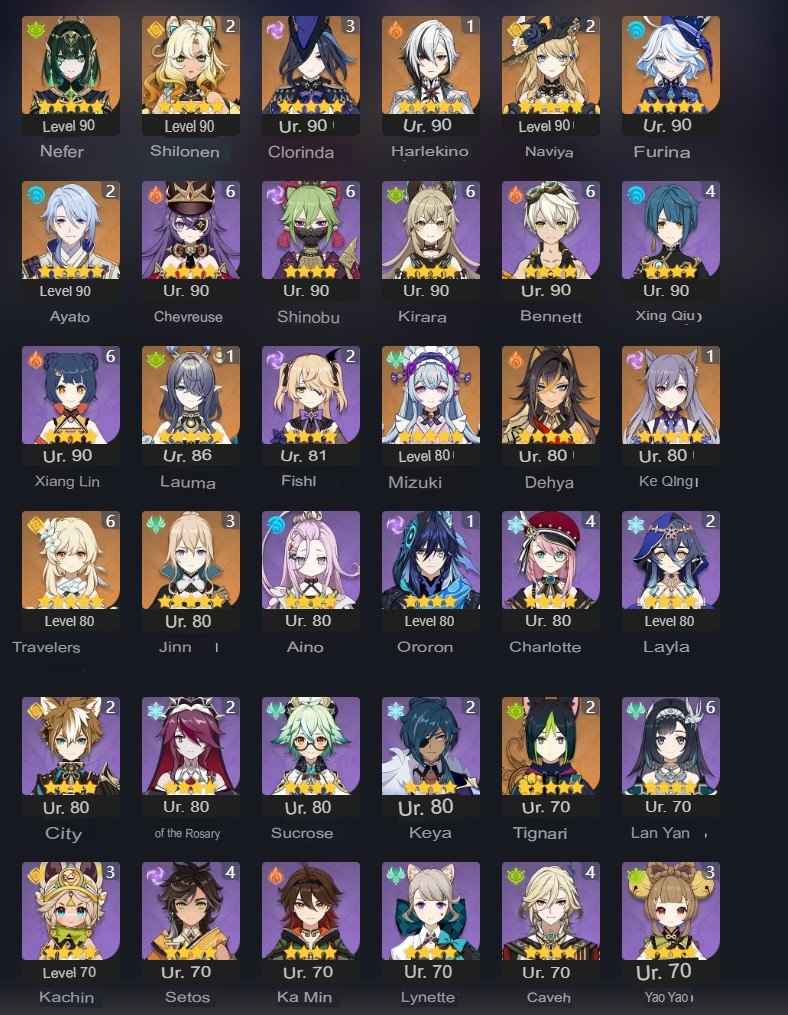The image size is (788, 1015).
Task: Click the Dendro element icon on Tignari
Action: pyautogui.click(x=515, y=710)
